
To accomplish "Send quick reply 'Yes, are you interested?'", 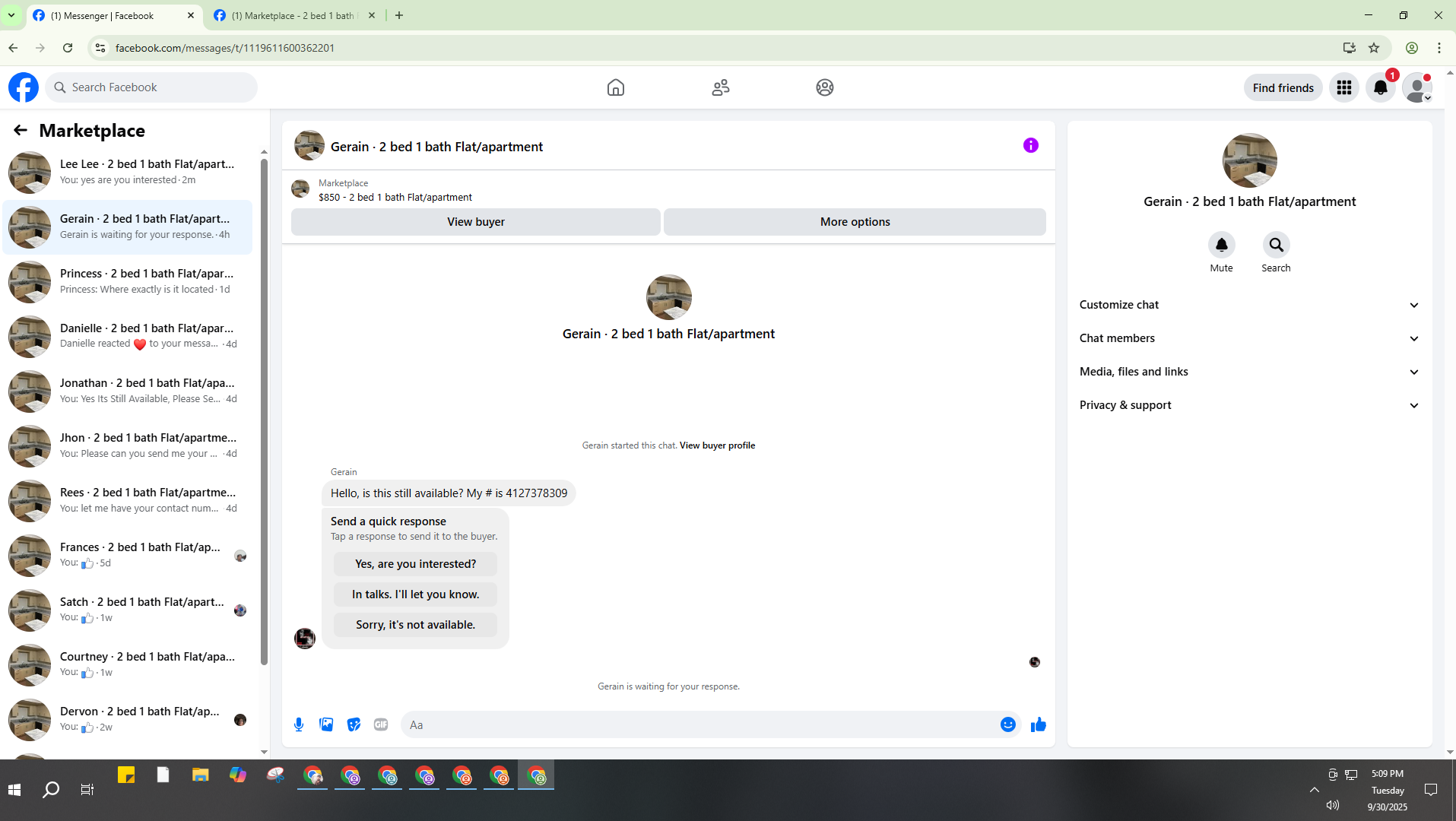I will pos(415,564).
